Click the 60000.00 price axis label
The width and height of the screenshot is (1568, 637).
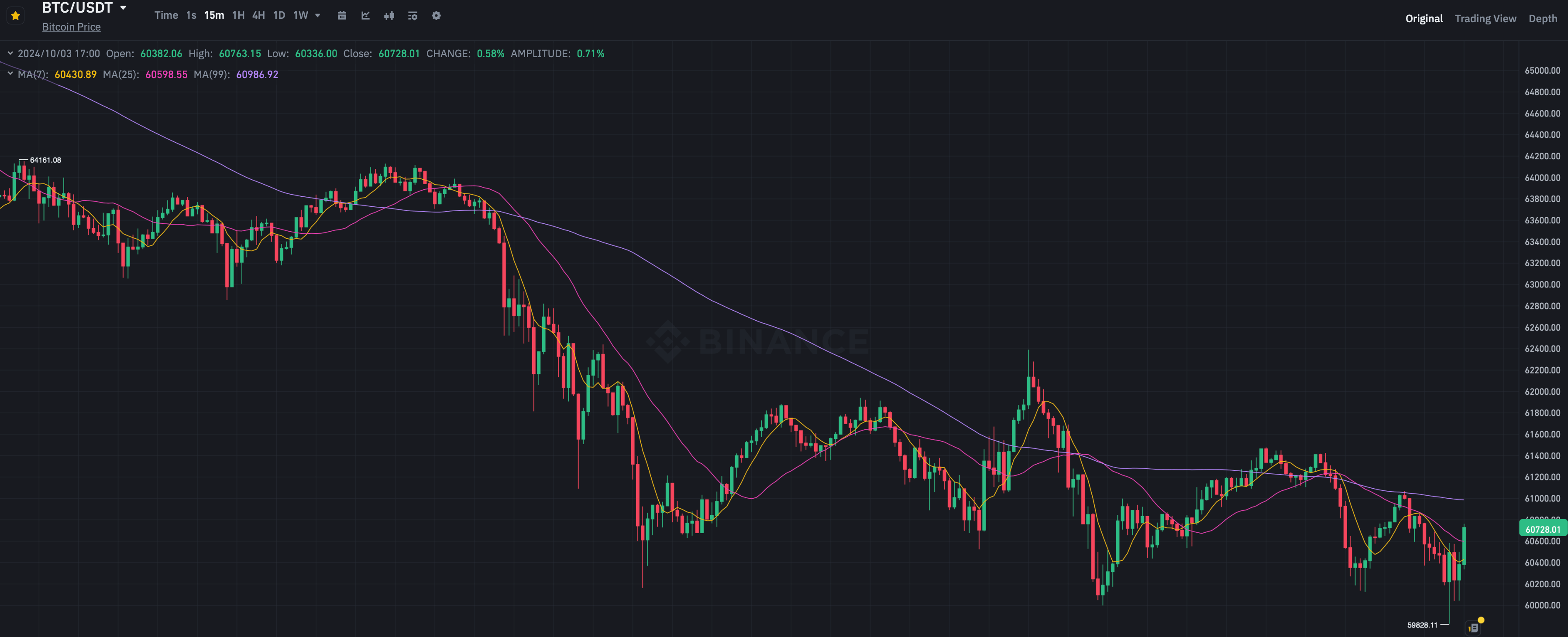pyautogui.click(x=1542, y=605)
